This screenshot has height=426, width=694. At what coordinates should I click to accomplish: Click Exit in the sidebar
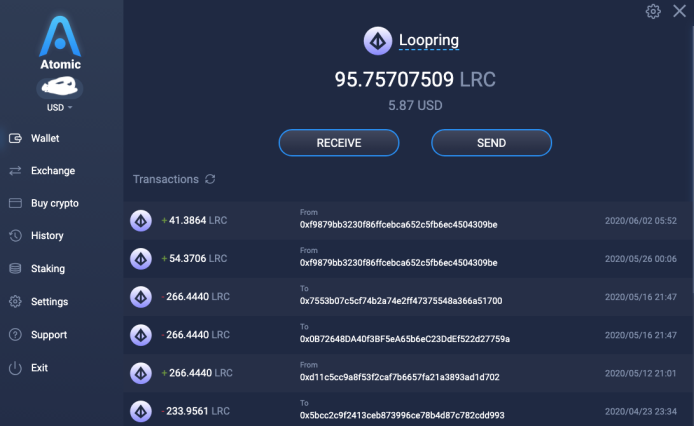point(39,368)
